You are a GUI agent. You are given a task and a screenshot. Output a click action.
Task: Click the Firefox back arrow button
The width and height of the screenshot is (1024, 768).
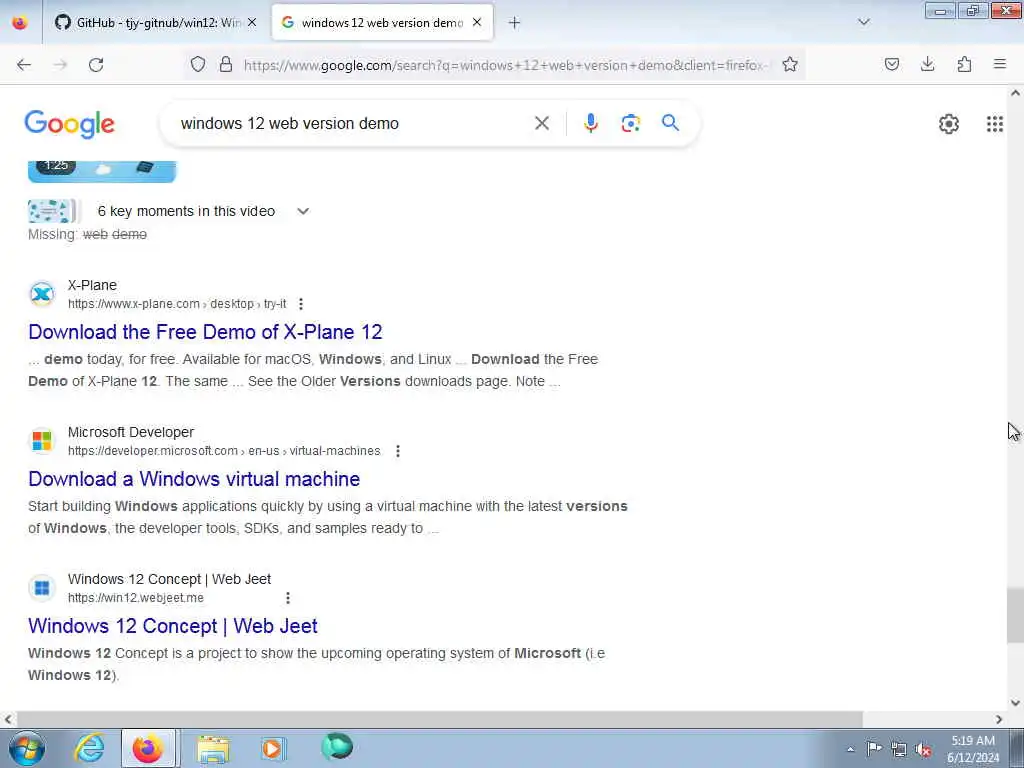(x=24, y=65)
